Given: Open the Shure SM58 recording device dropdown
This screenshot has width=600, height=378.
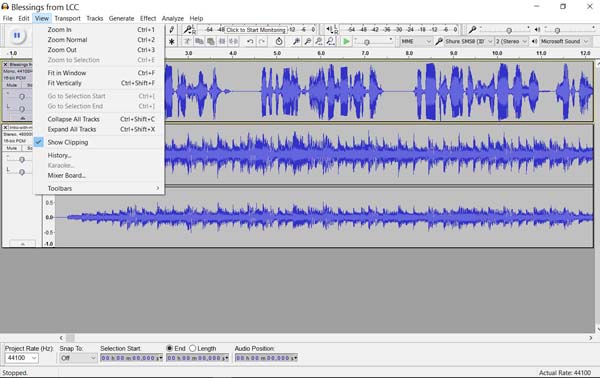Looking at the screenshot, I should click(469, 41).
